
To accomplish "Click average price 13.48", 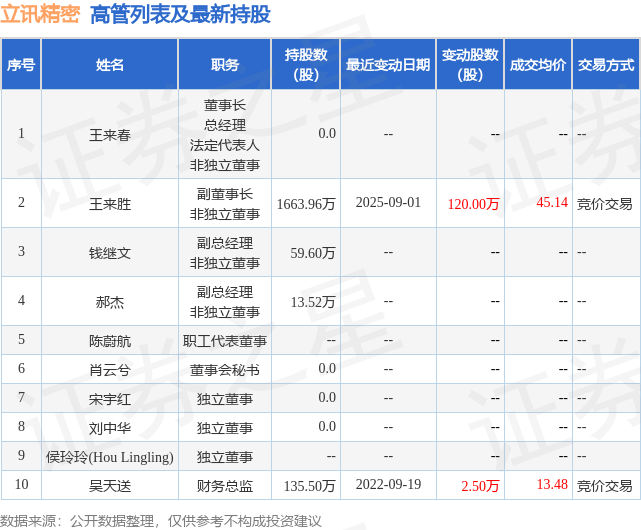I will pyautogui.click(x=552, y=485).
